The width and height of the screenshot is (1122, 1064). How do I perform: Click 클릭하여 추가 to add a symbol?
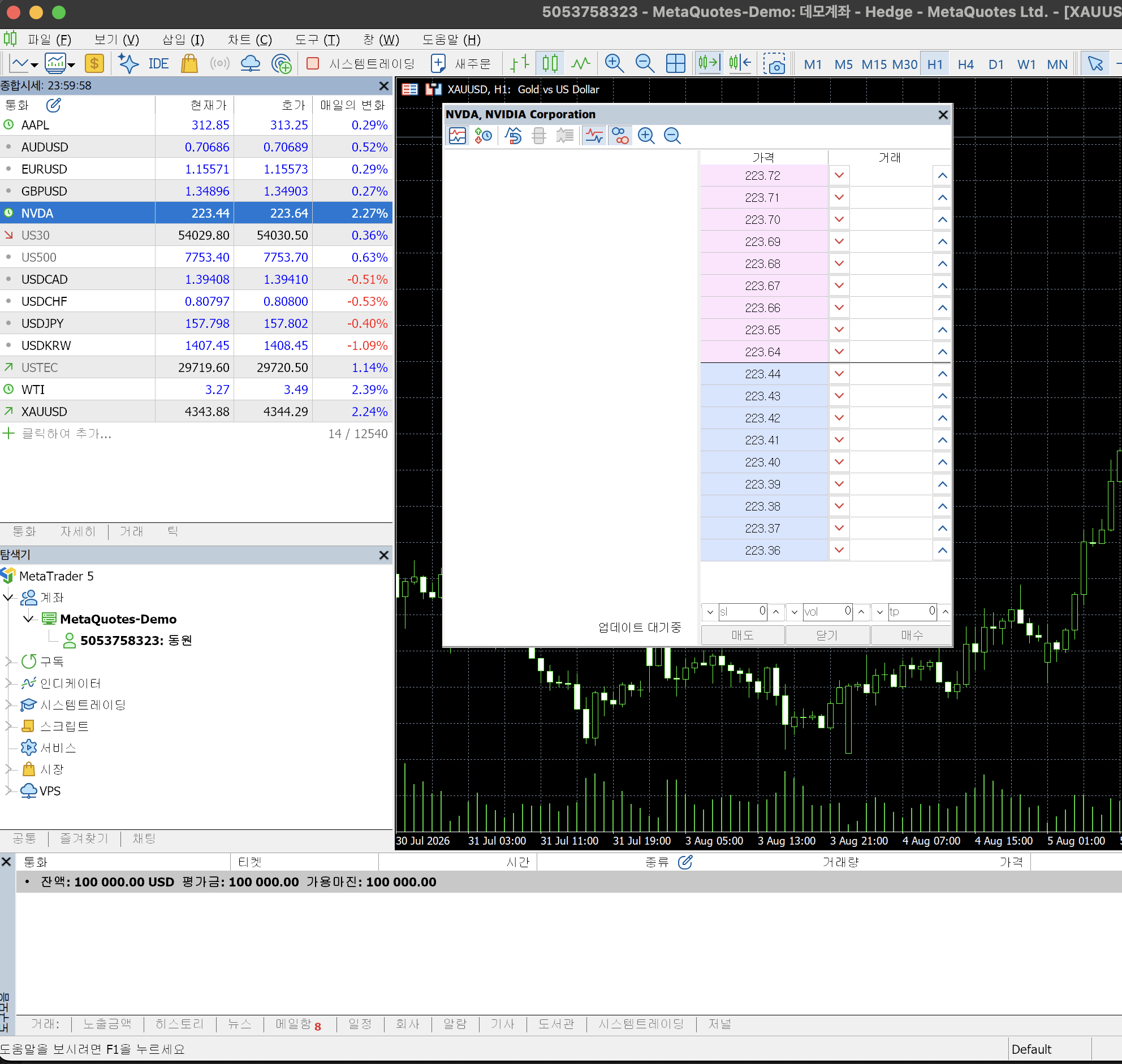coord(66,434)
